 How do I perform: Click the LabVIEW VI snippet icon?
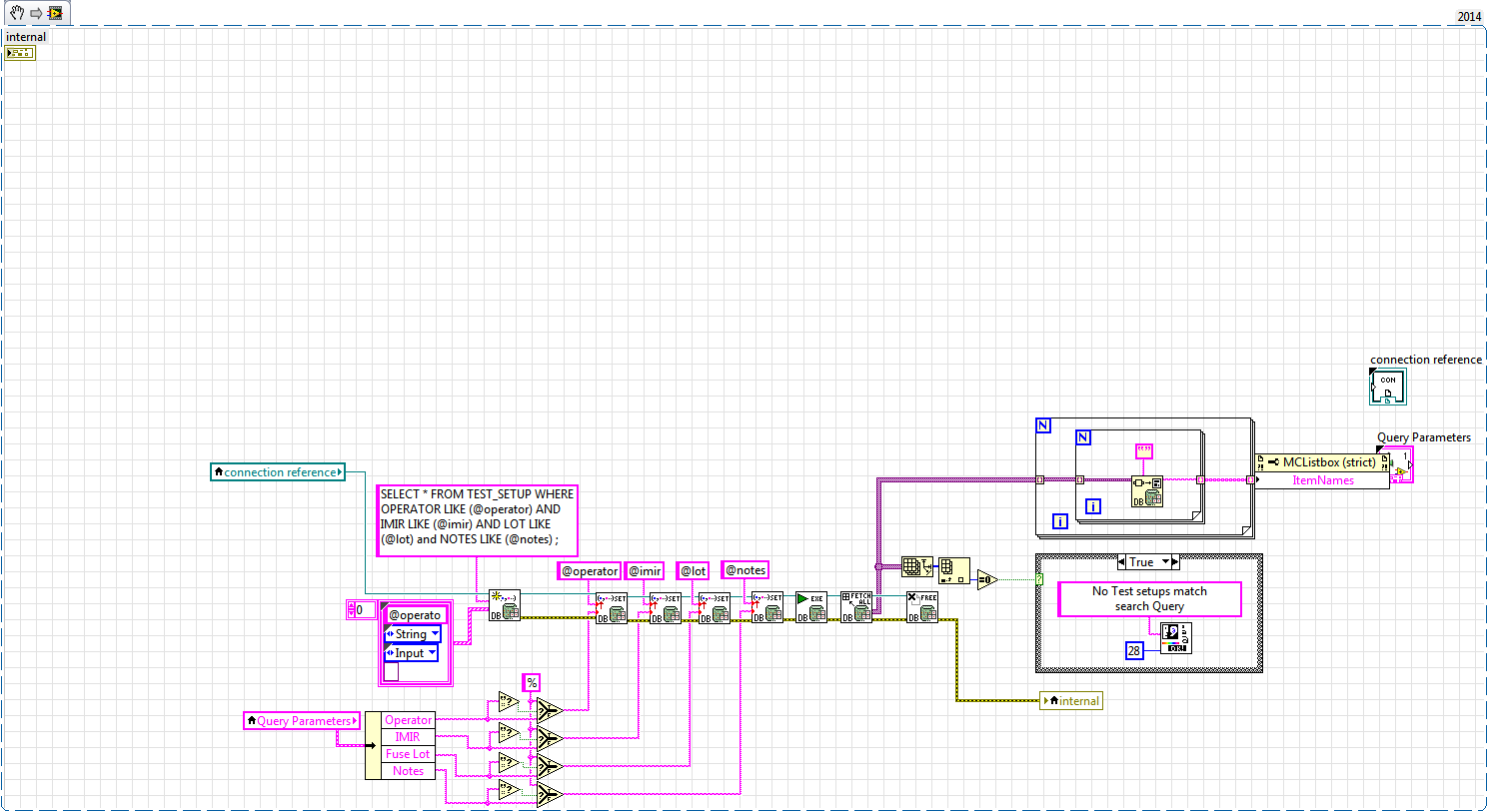click(x=55, y=13)
